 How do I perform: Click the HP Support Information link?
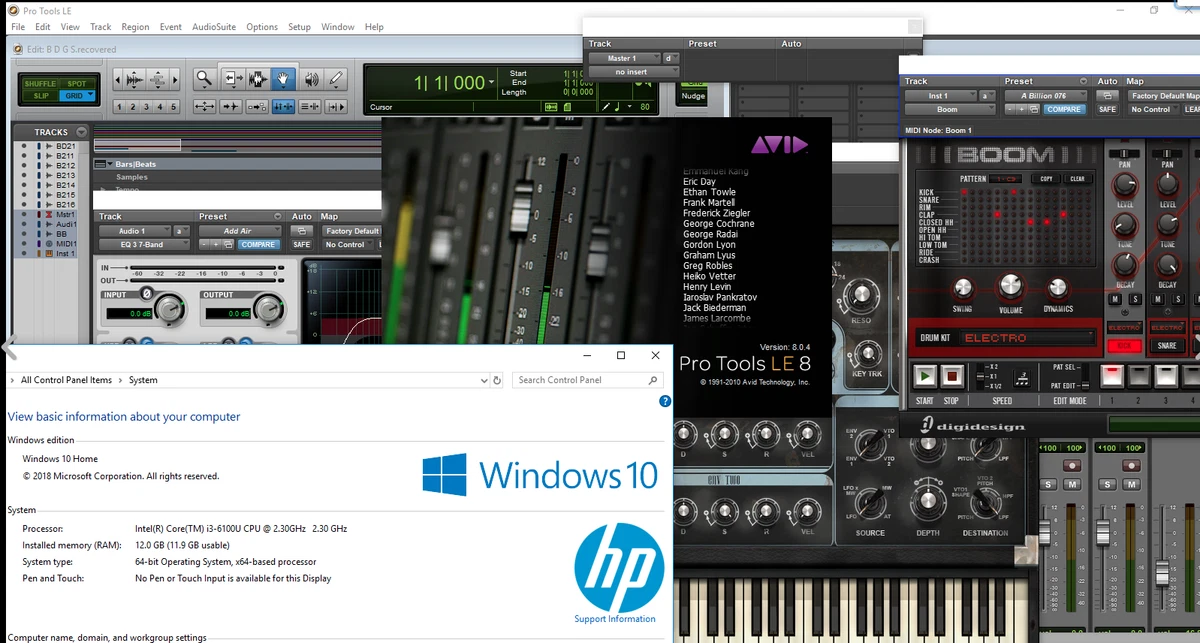[x=615, y=618]
